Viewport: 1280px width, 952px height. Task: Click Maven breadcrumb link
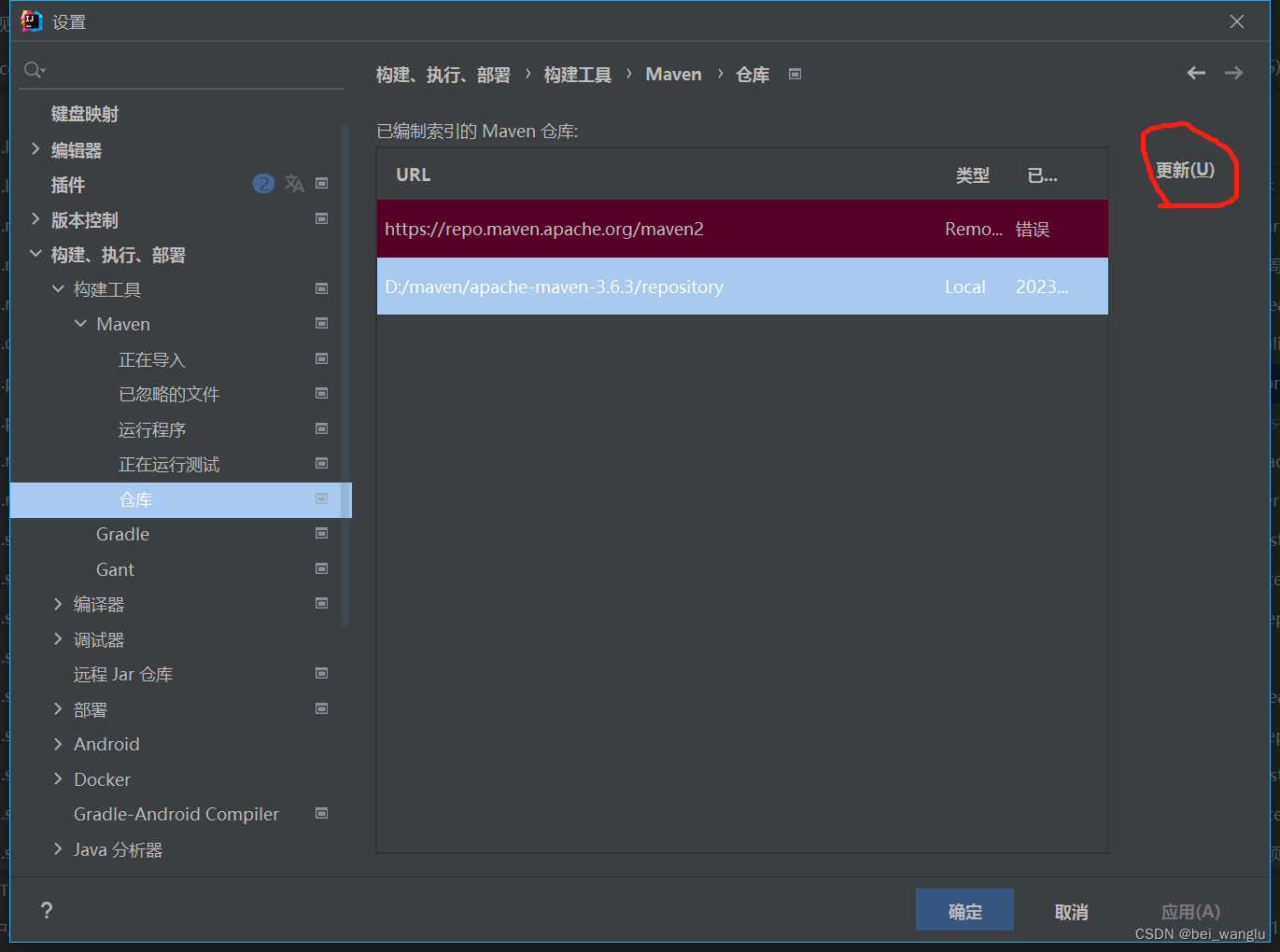[673, 75]
